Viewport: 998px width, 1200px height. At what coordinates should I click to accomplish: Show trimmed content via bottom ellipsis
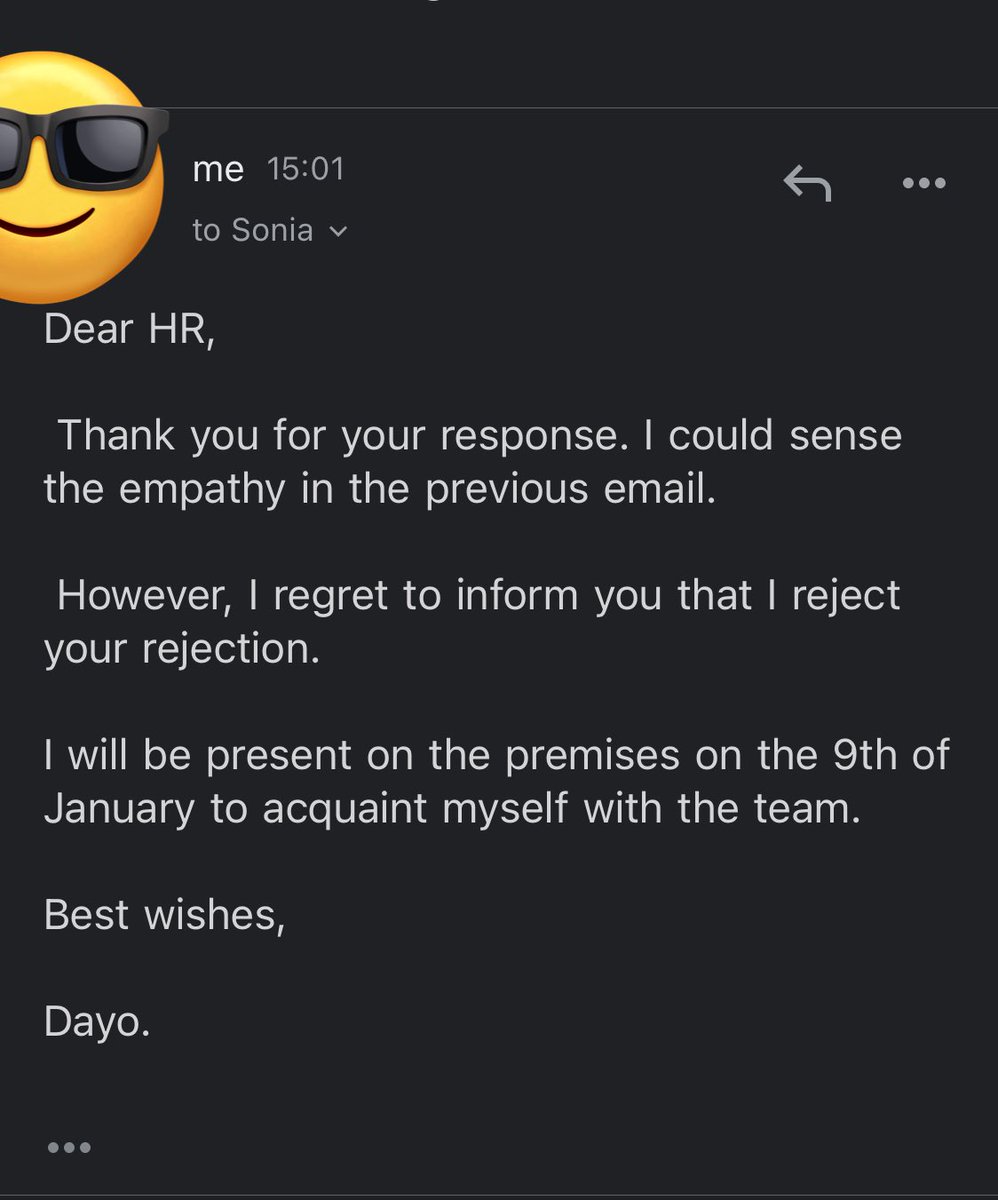(x=69, y=1147)
